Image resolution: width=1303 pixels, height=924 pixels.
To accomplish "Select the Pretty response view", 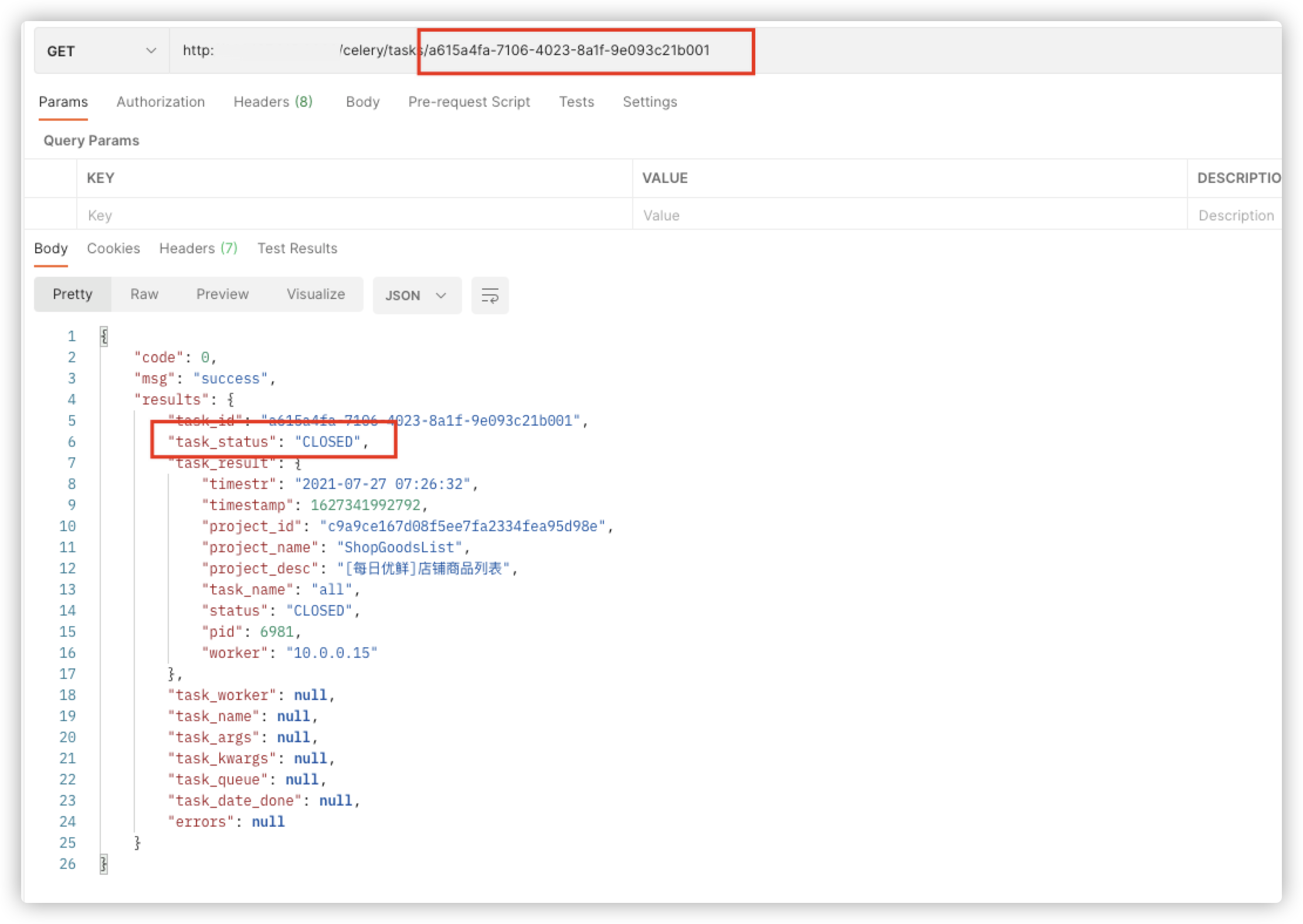I will 73,294.
